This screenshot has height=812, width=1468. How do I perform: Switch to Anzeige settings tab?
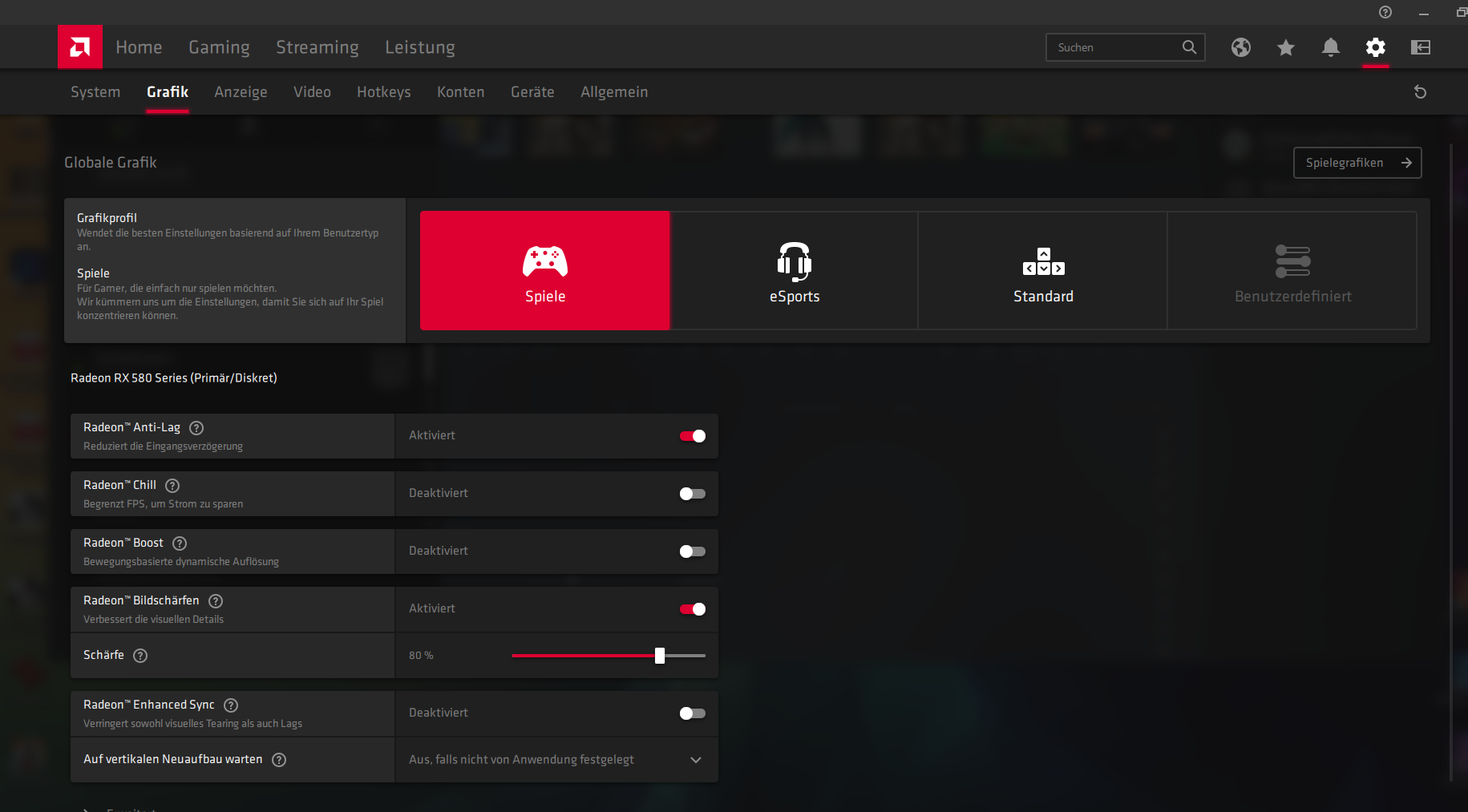coord(241,92)
